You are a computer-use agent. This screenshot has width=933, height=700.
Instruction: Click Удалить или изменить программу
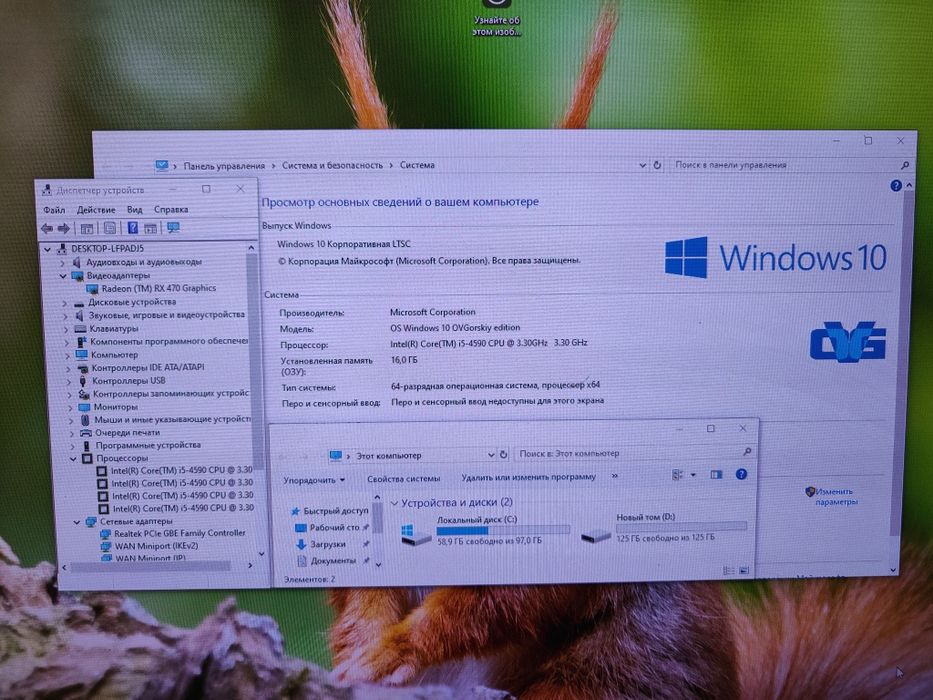528,477
